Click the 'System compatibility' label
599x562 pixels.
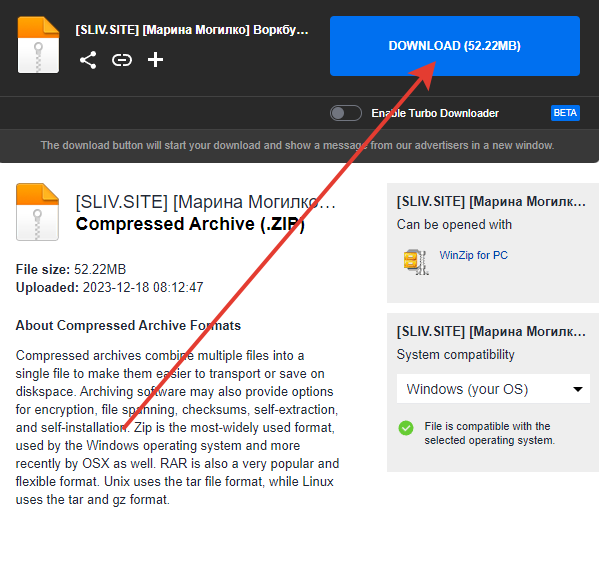coord(455,355)
